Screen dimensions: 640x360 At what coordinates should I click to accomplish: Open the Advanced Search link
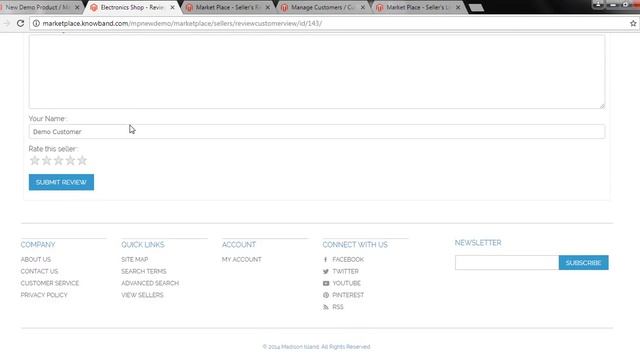tap(150, 283)
